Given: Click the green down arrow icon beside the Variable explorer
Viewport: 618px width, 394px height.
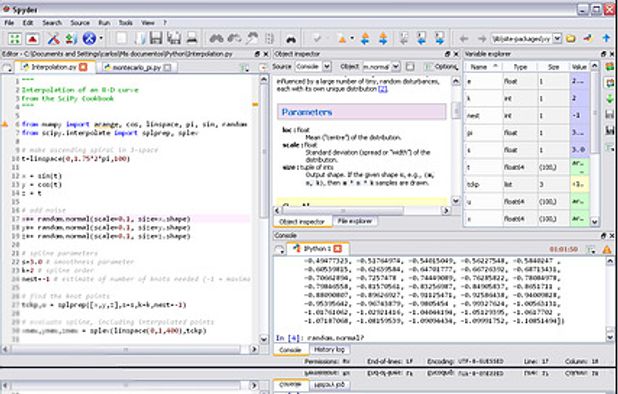Looking at the screenshot, I should (609, 98).
